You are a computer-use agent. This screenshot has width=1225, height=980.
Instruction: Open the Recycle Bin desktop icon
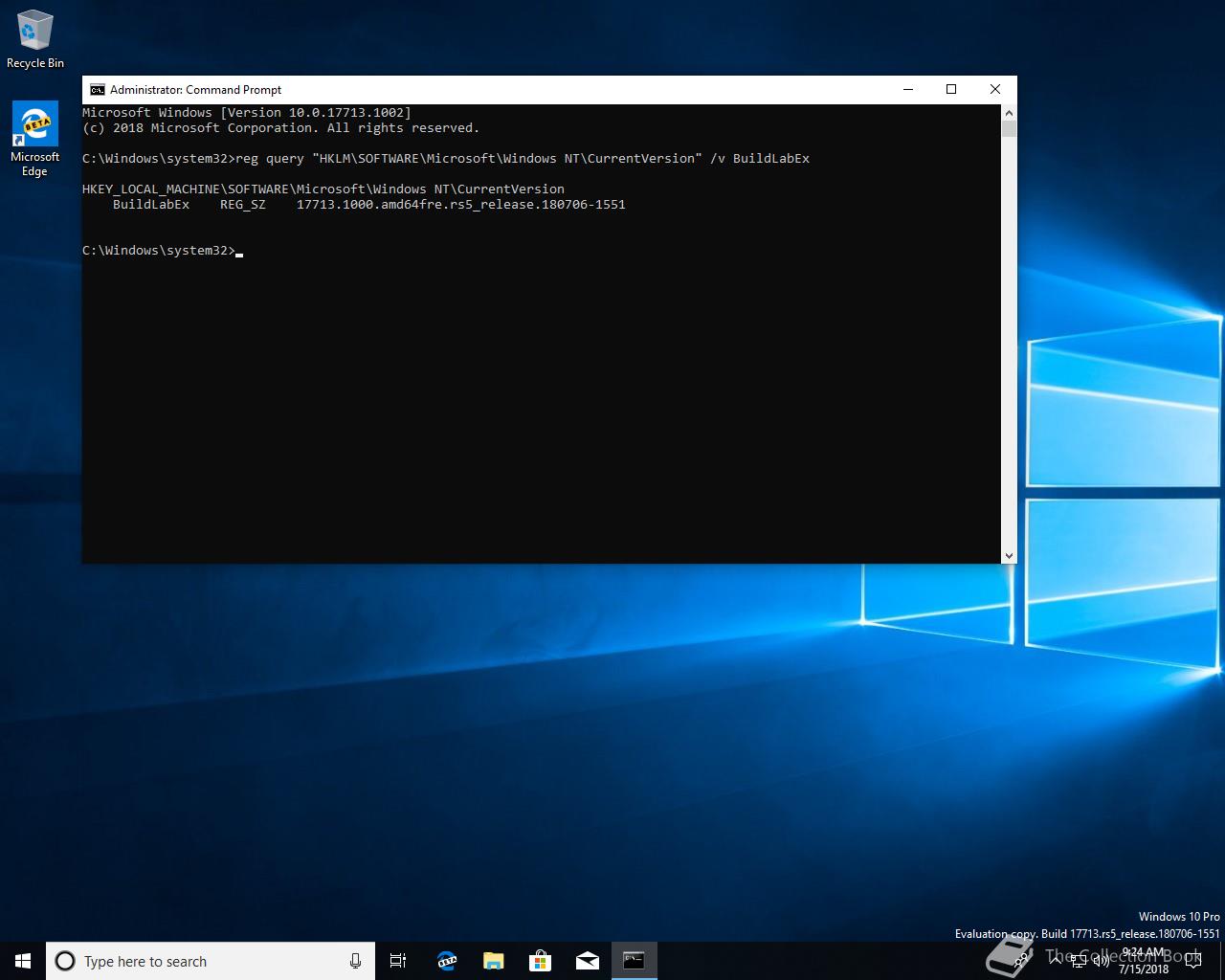point(35,40)
